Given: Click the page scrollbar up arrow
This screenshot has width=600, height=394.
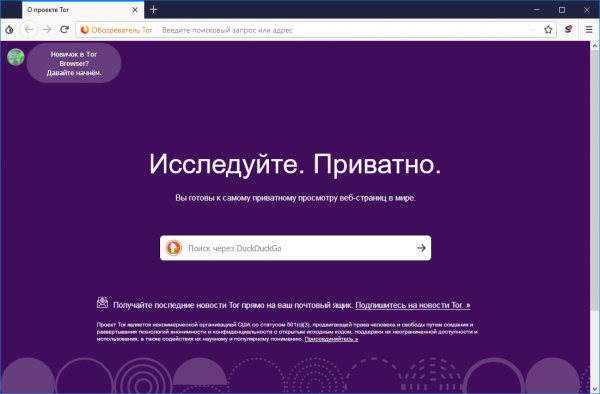Looking at the screenshot, I should click(x=595, y=46).
